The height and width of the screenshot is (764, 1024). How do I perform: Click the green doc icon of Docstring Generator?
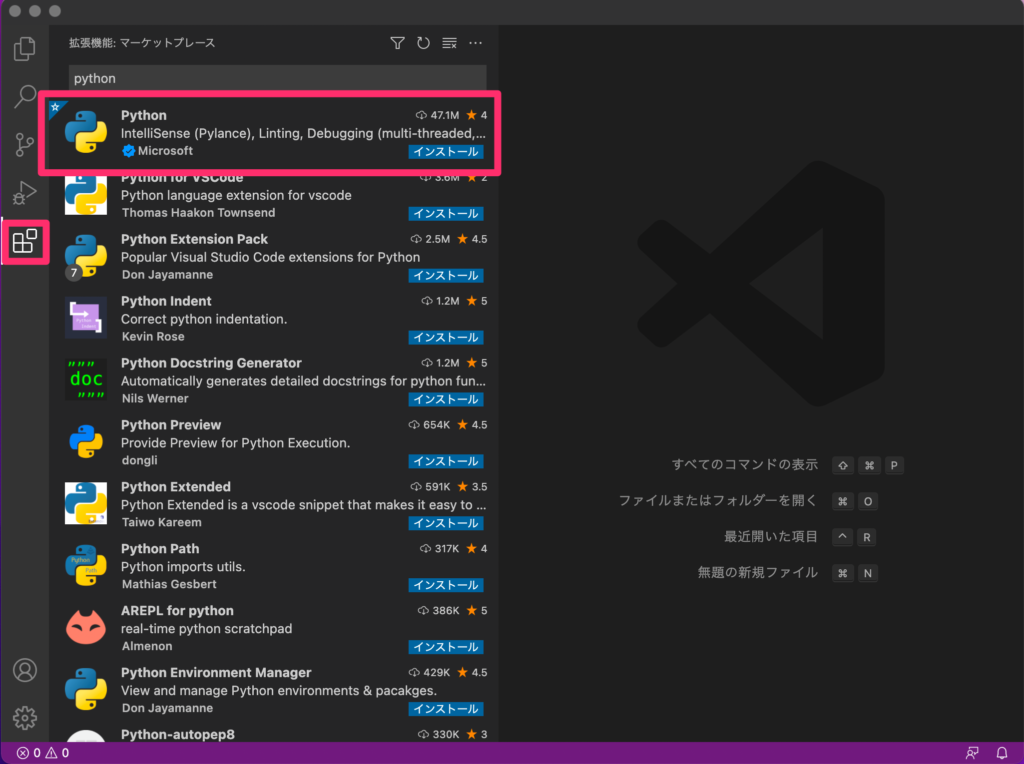(86, 379)
